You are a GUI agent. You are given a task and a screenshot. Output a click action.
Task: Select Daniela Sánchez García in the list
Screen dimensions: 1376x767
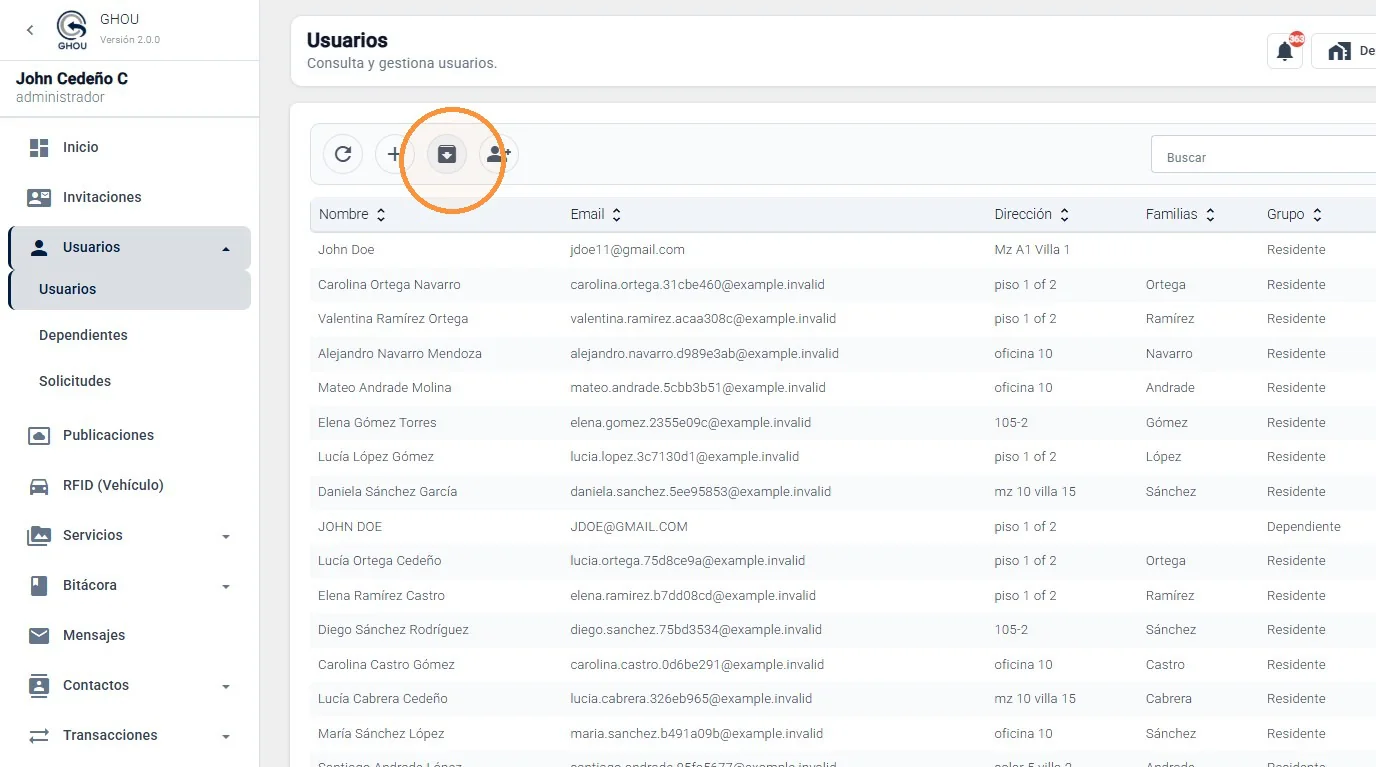(387, 492)
